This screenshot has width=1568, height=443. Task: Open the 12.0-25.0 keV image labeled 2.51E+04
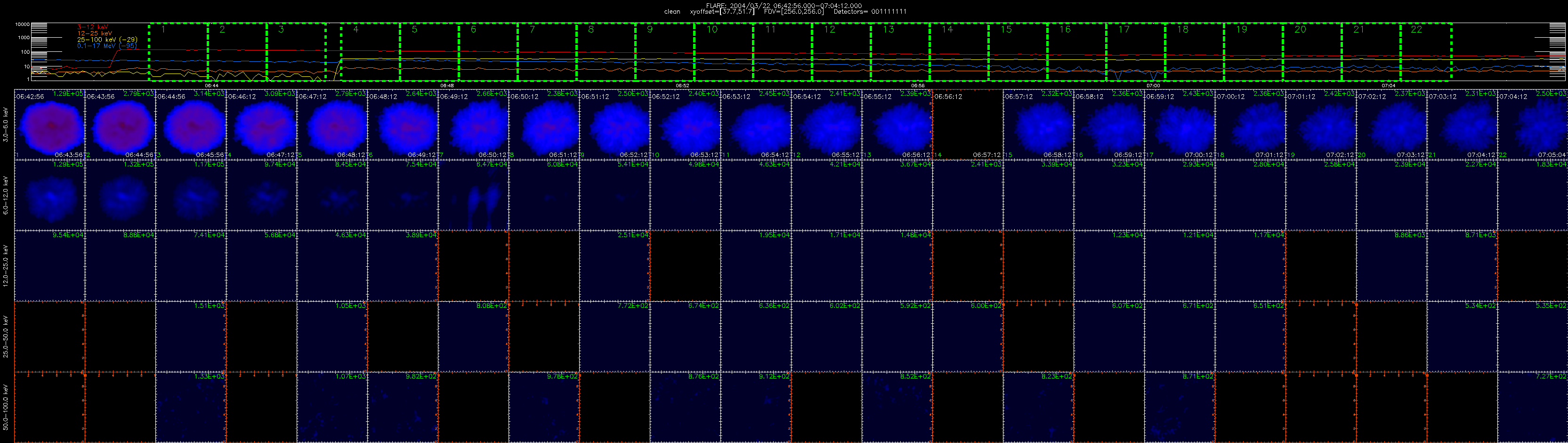tap(615, 266)
